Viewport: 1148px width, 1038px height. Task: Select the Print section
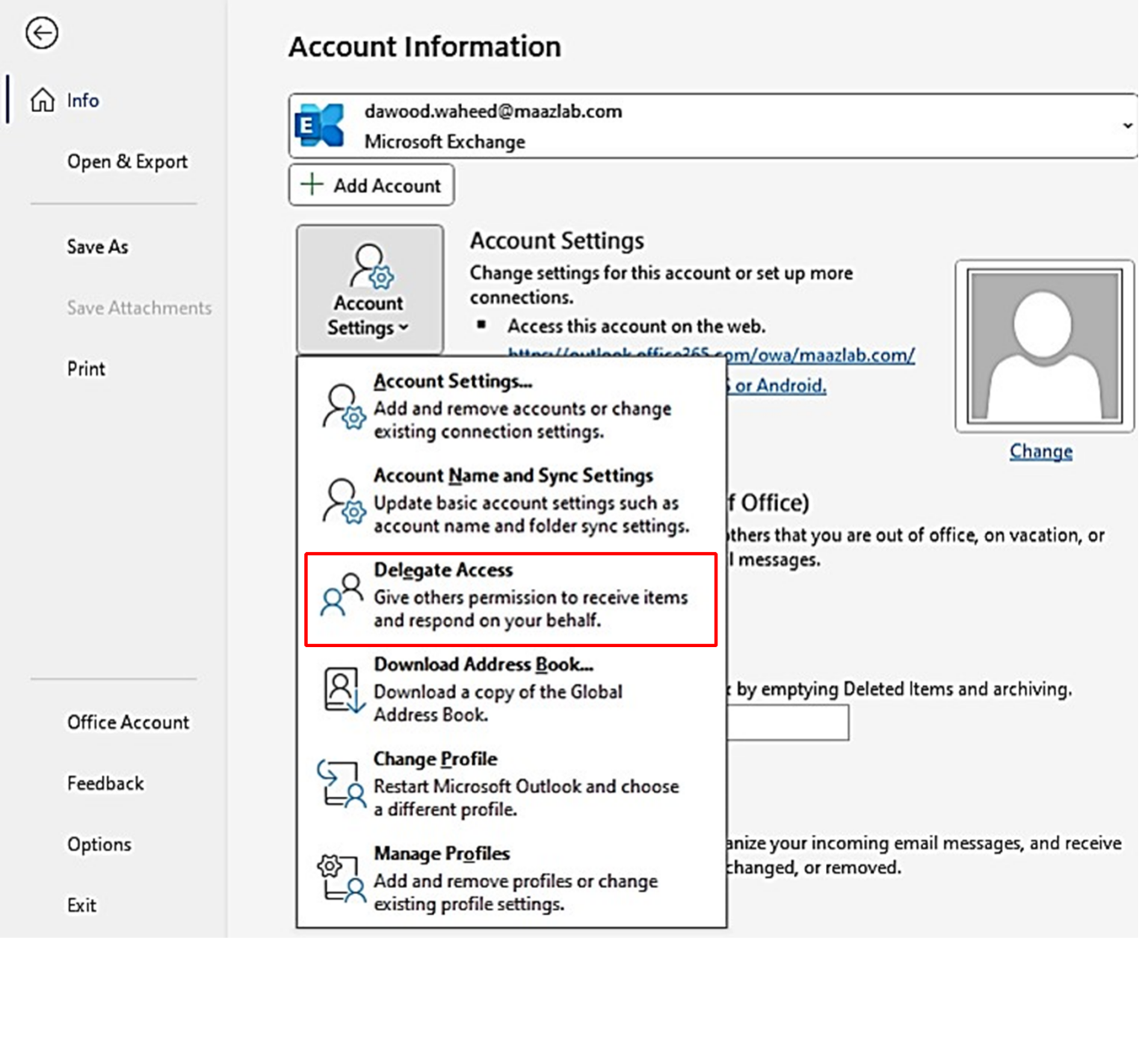pos(86,368)
